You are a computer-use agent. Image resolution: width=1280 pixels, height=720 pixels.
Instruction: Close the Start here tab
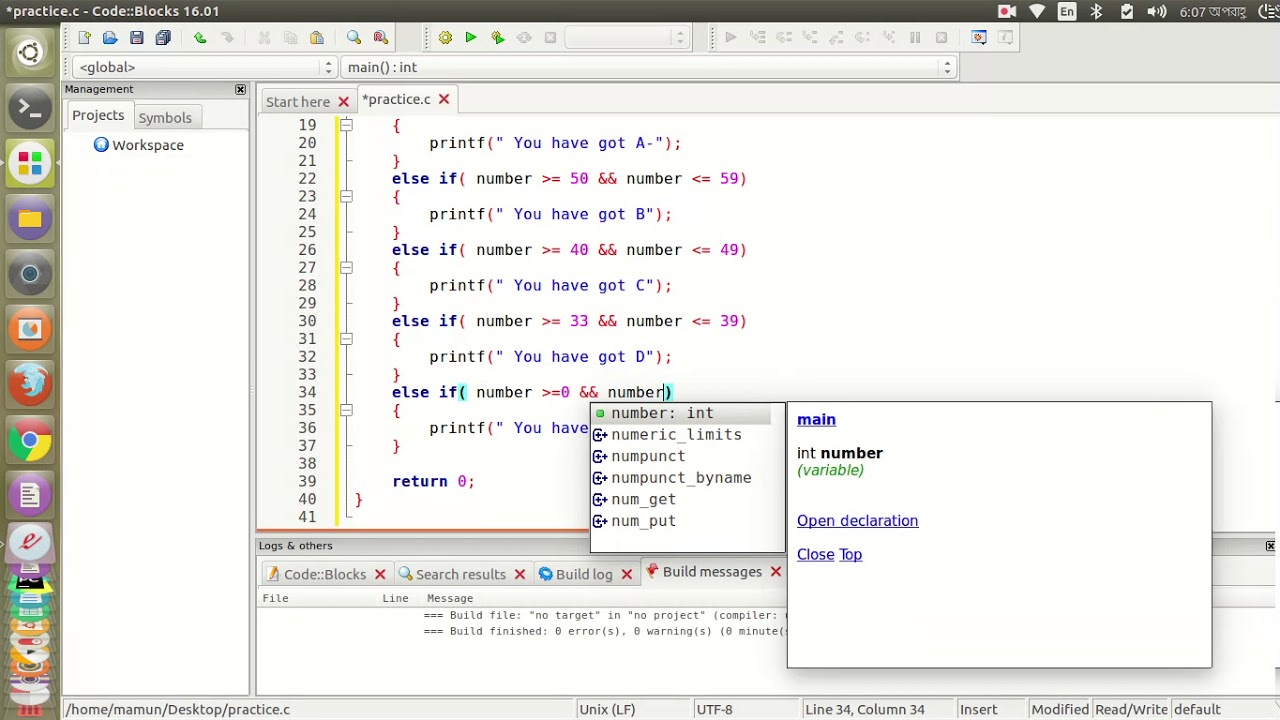pyautogui.click(x=343, y=101)
